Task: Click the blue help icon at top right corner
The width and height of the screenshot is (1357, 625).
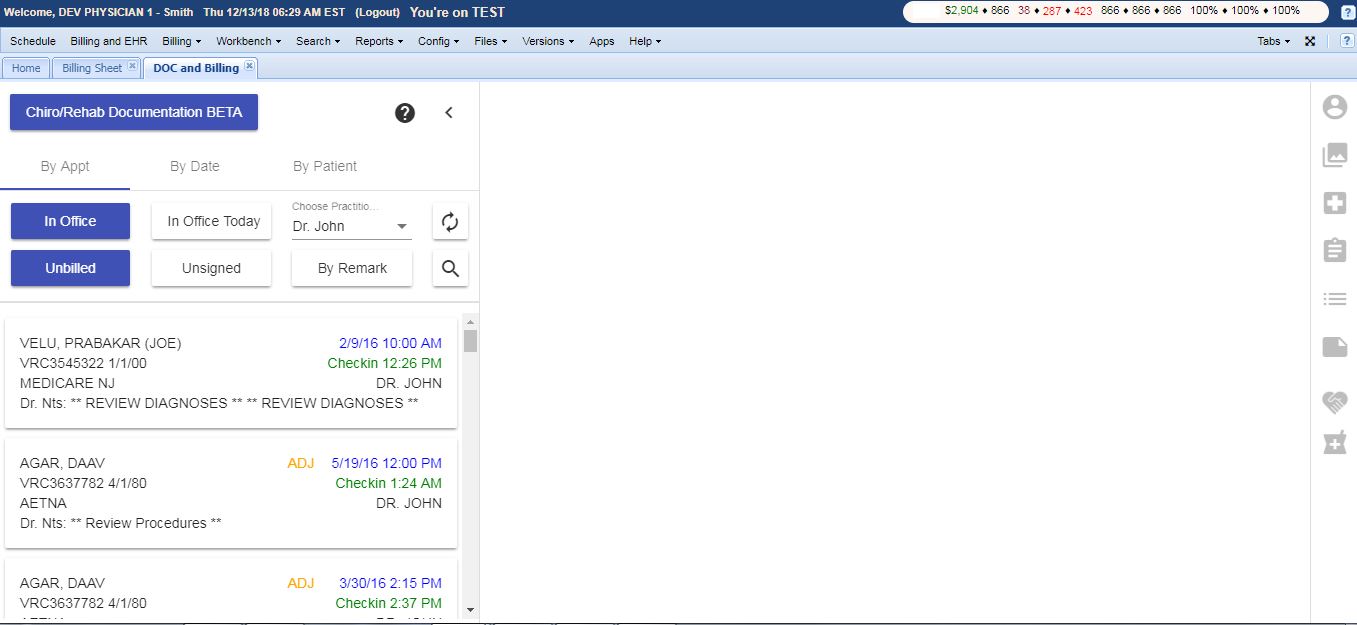Action: (x=1347, y=13)
